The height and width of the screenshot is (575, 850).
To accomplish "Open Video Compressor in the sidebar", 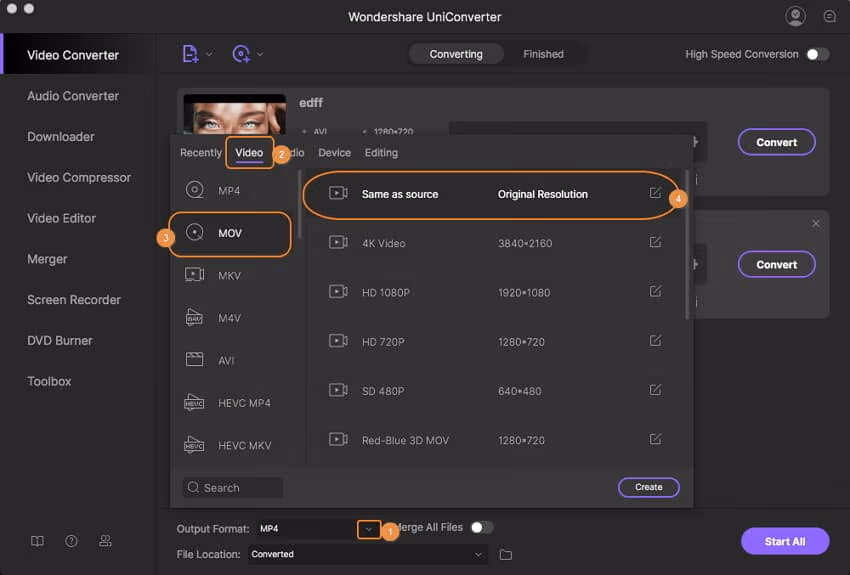I will [79, 177].
